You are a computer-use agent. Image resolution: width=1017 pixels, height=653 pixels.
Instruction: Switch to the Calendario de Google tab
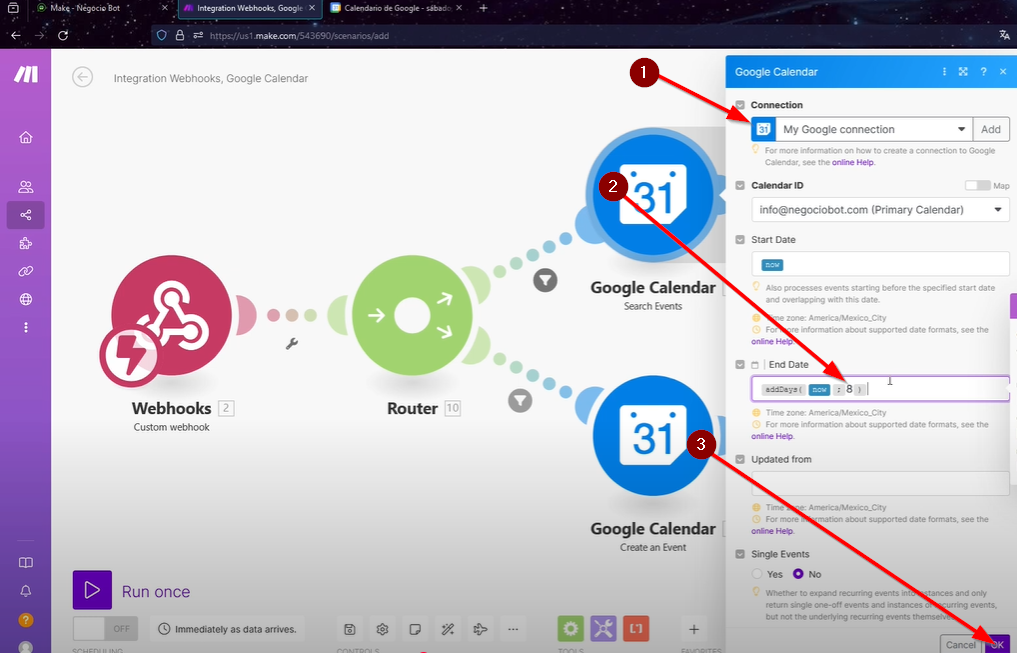(x=396, y=8)
